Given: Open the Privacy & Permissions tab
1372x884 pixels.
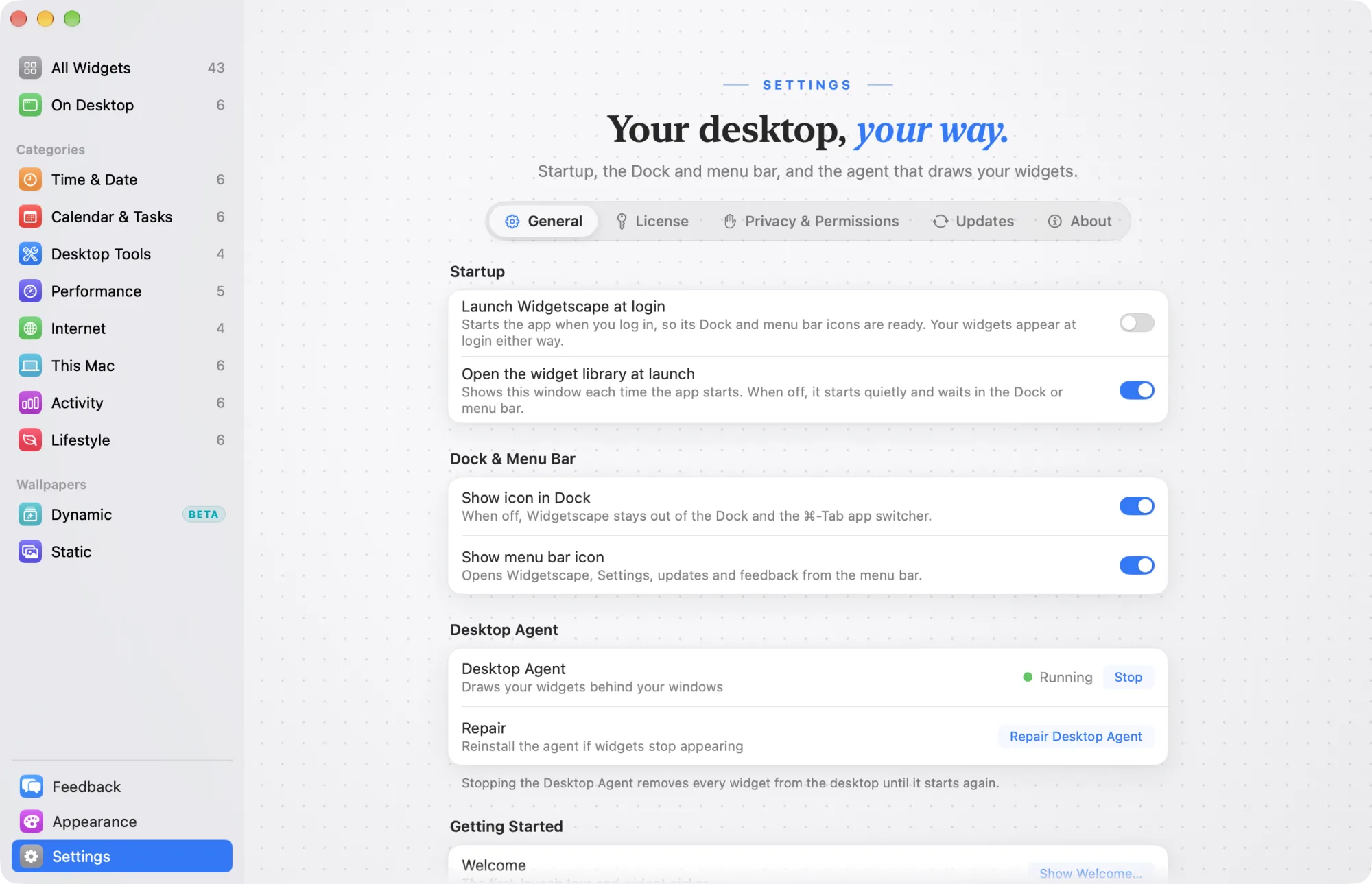Looking at the screenshot, I should [x=812, y=222].
